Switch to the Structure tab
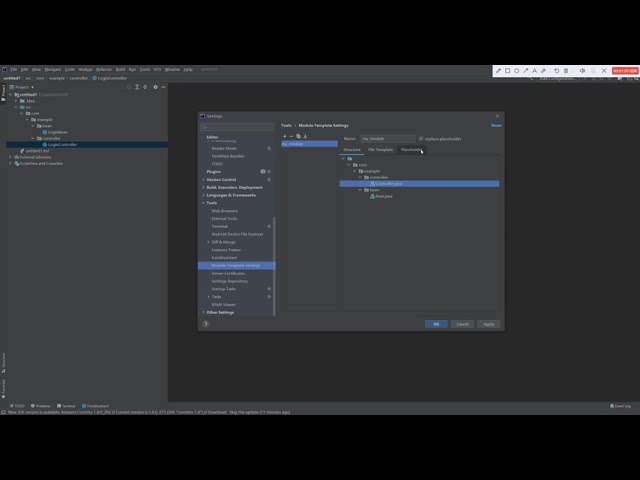This screenshot has height=480, width=640. (352, 149)
